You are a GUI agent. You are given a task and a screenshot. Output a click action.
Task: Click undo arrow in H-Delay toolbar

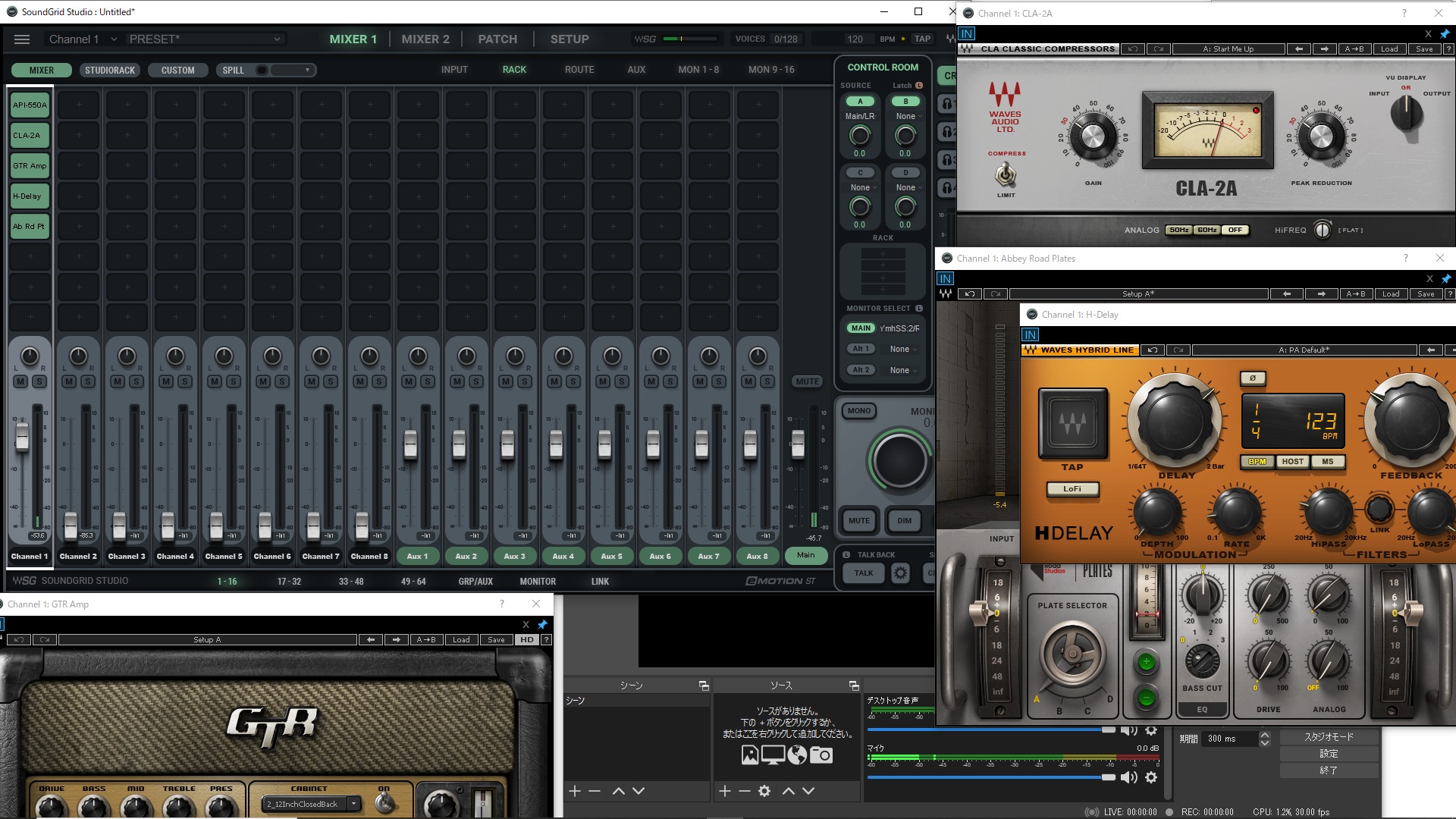pos(1153,350)
